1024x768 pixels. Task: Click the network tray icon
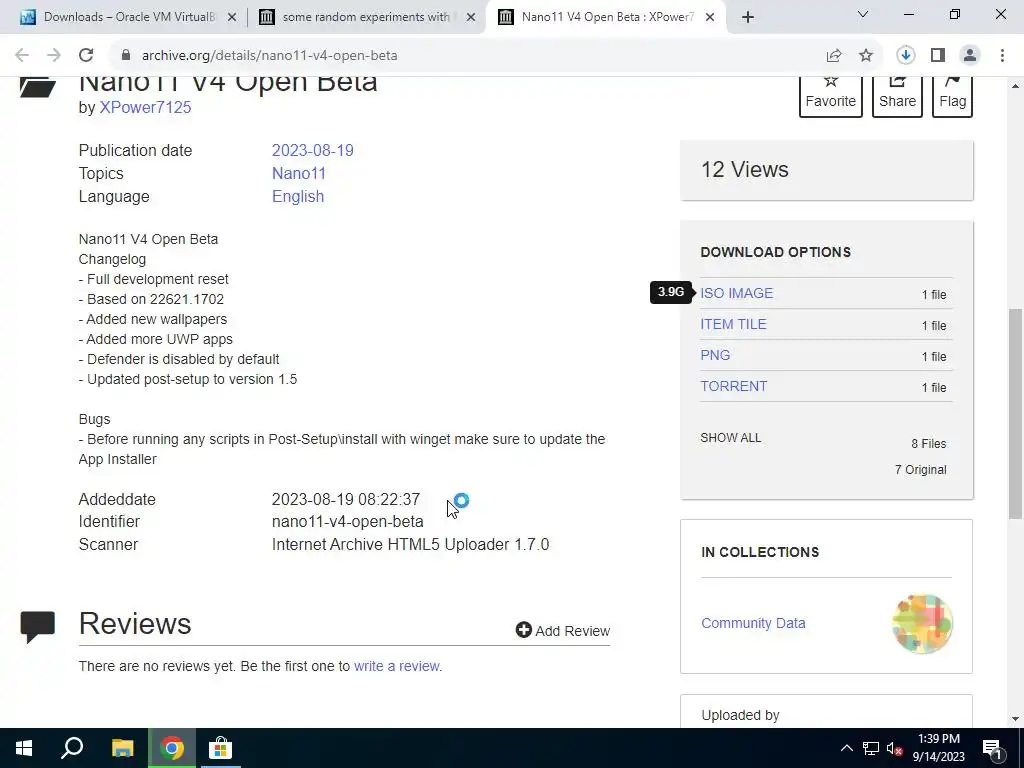871,748
